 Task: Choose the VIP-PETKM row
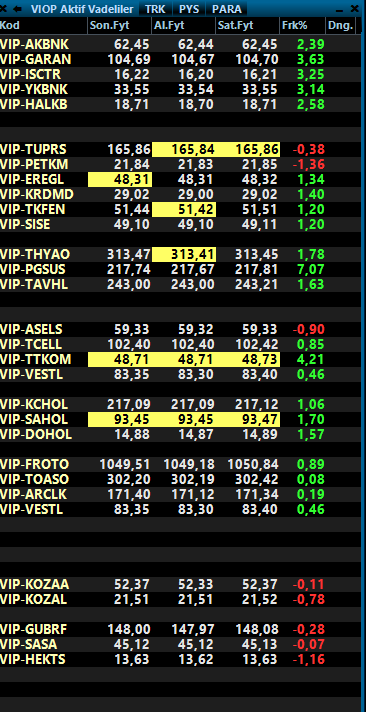click(x=181, y=164)
